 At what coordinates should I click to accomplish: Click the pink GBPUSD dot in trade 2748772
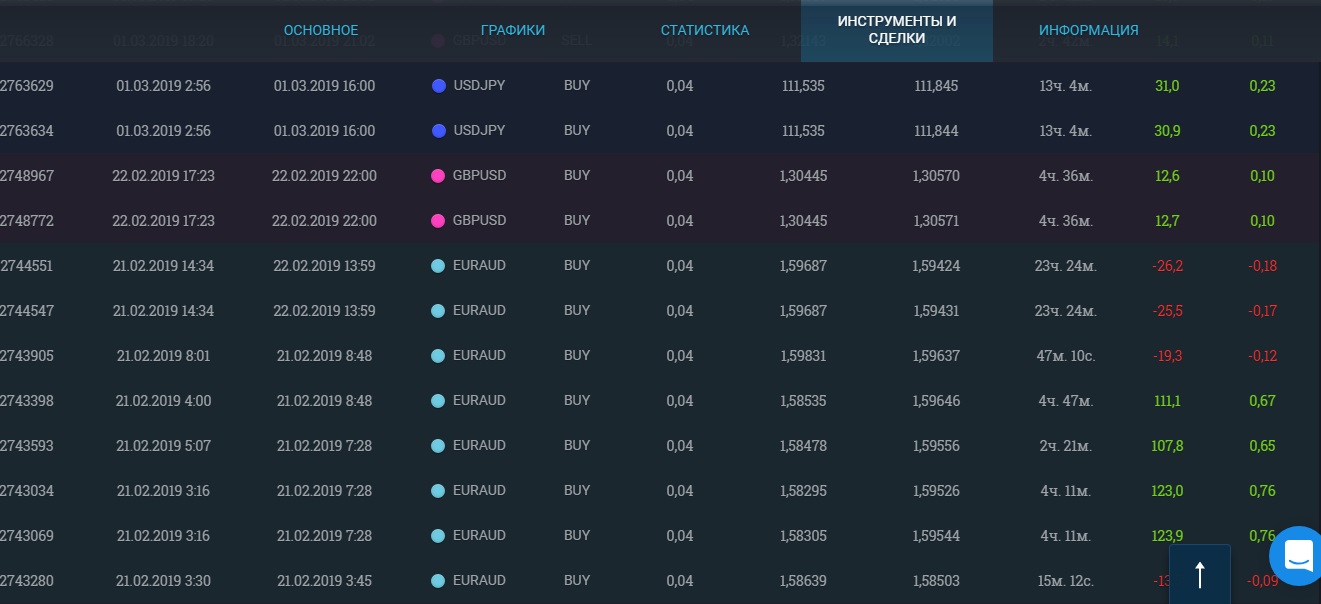click(x=438, y=221)
